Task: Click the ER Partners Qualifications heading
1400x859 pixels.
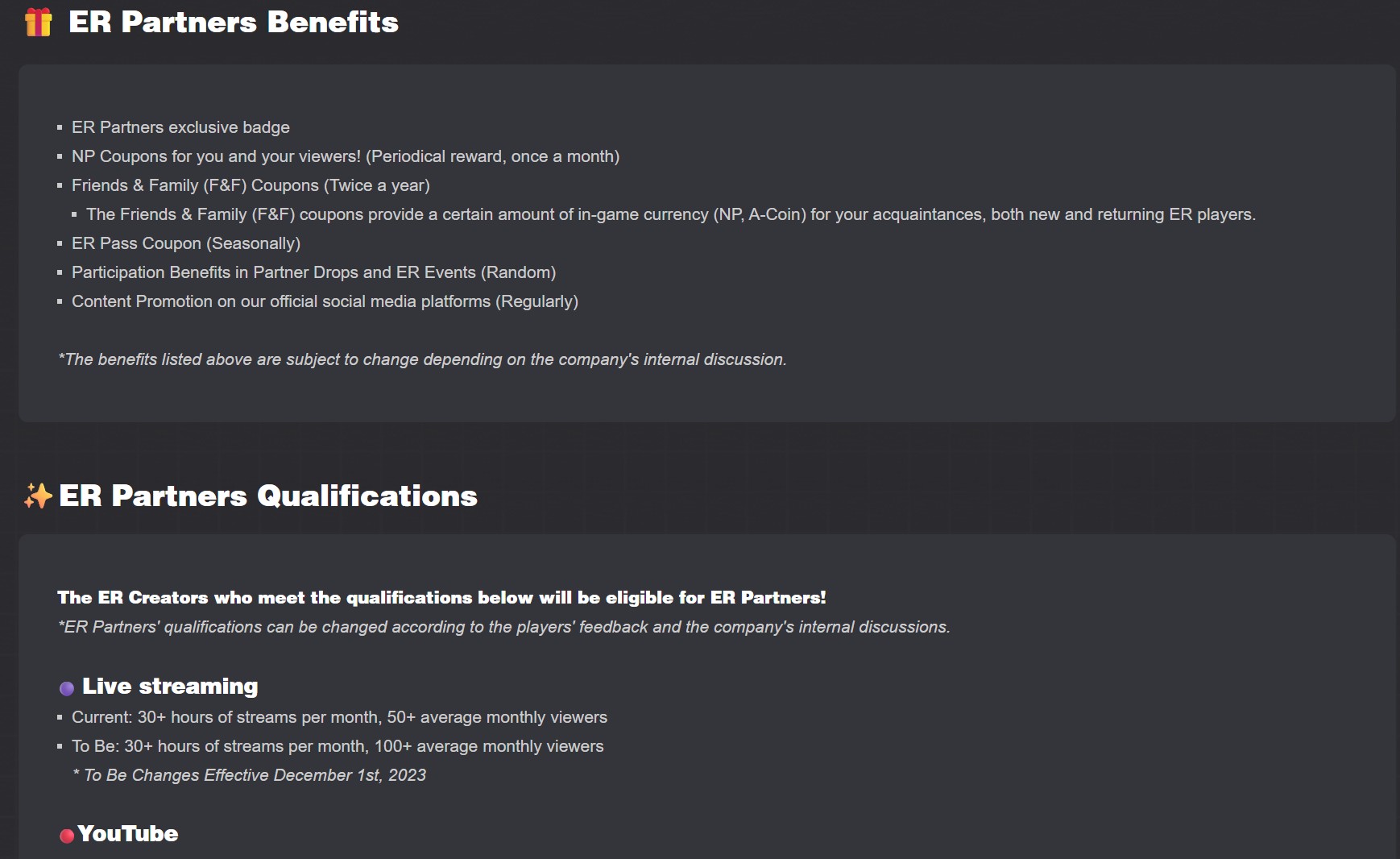Action: 268,496
